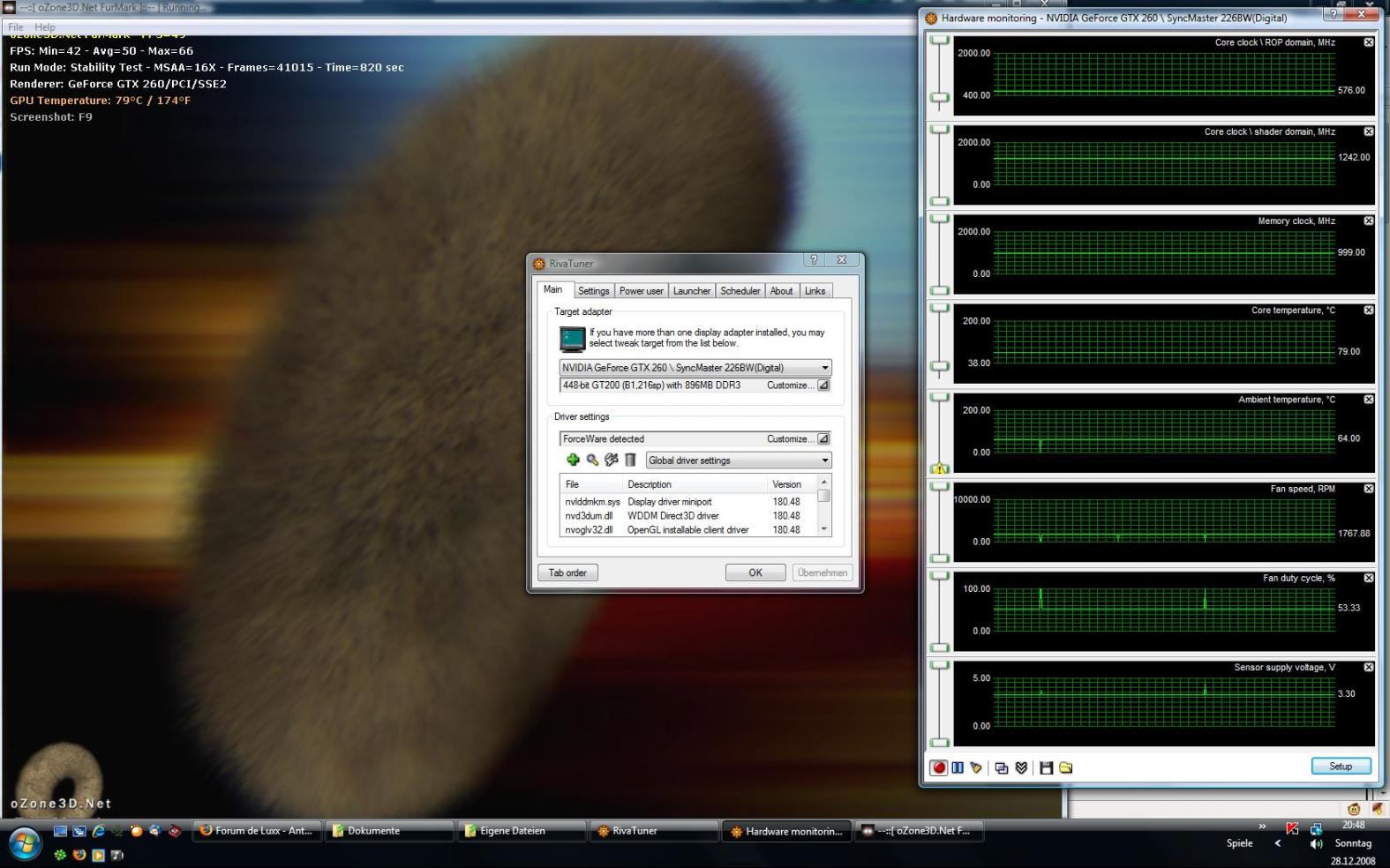
Task: Switch to the Settings tab in RivaTuner
Action: point(593,291)
